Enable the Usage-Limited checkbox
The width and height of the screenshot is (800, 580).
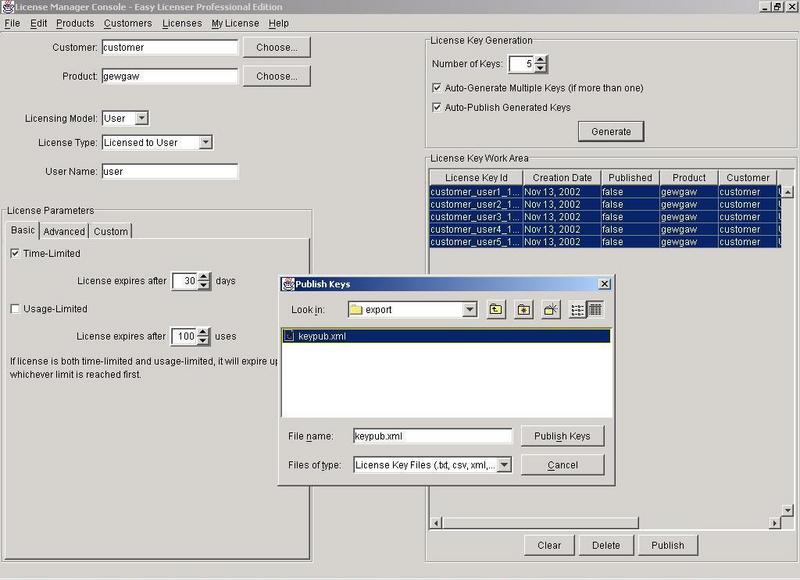[15, 309]
